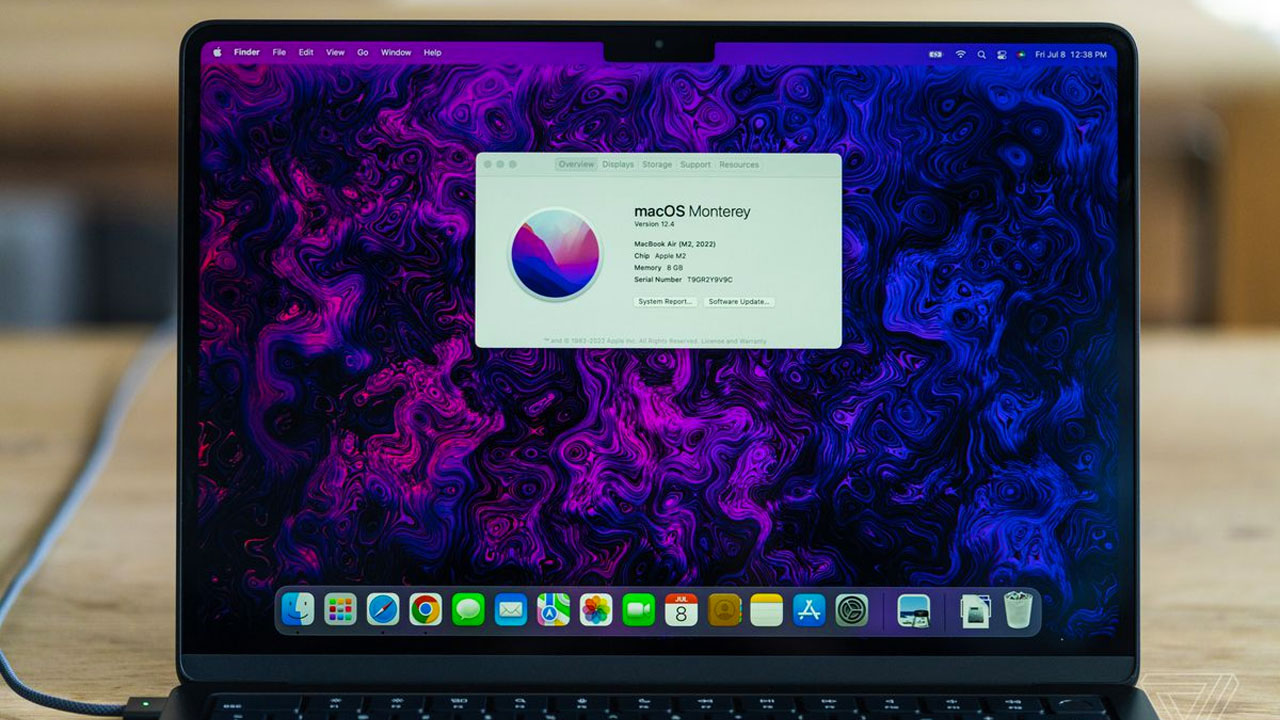Click the macOS Monterey logo image
Image resolution: width=1280 pixels, height=720 pixels.
tap(555, 253)
